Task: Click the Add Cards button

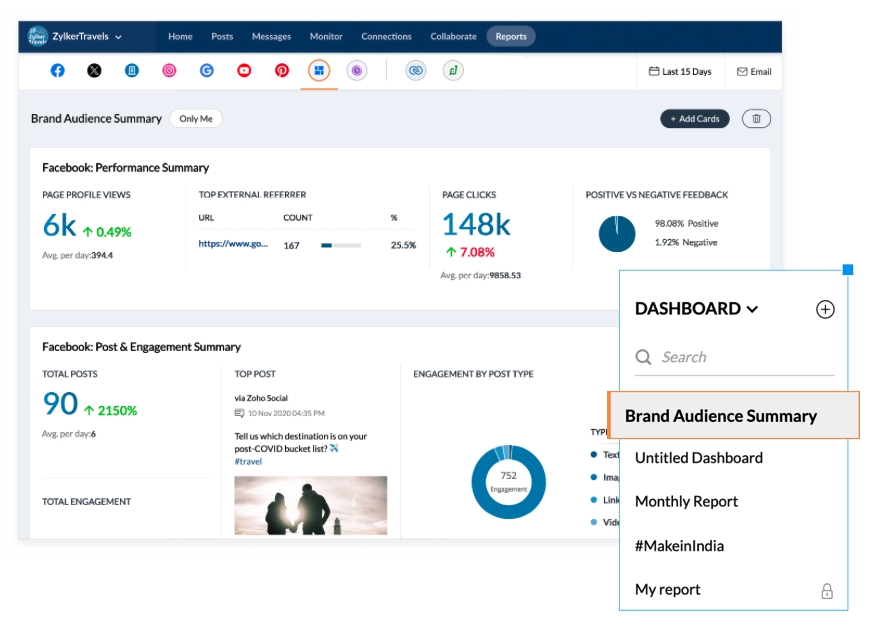Action: [694, 118]
